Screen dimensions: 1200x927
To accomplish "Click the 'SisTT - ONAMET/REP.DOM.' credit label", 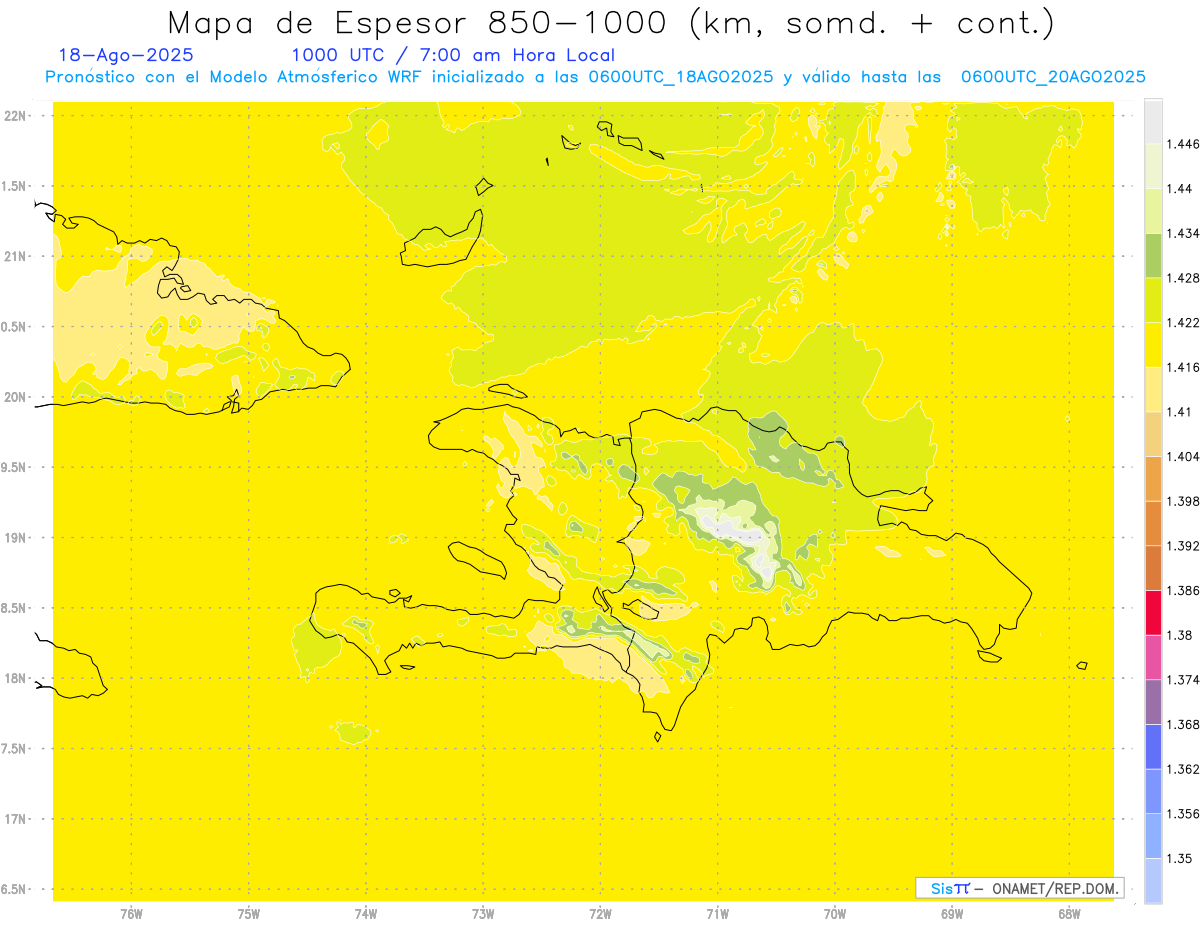I will point(1020,888).
